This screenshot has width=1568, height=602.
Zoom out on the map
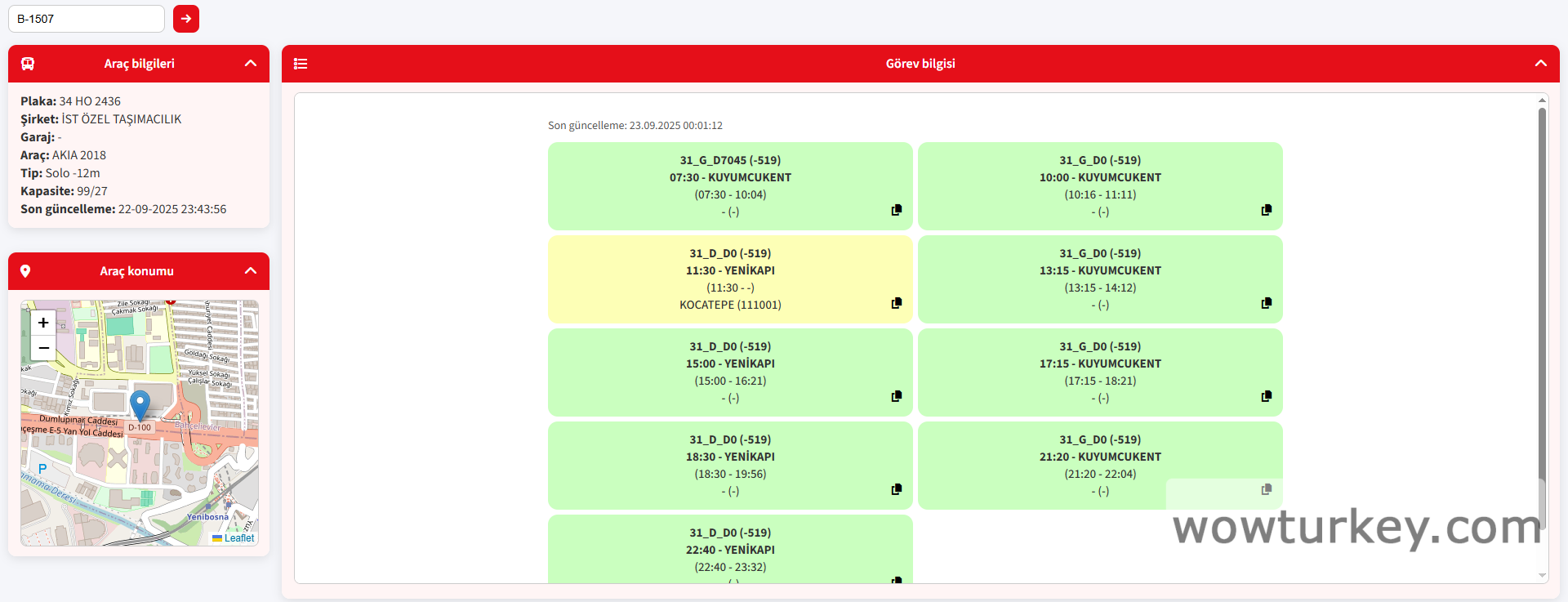43,348
